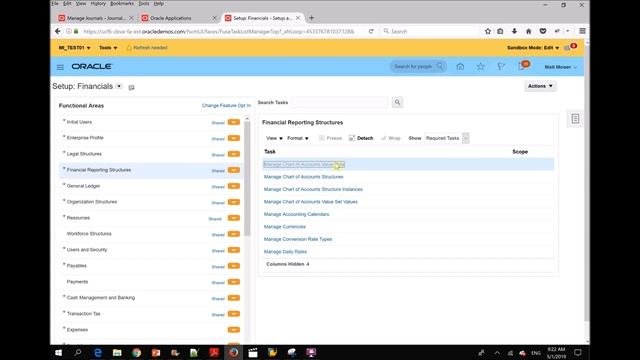
Task: Toggle Payments enabled indicator
Action: click(x=234, y=282)
